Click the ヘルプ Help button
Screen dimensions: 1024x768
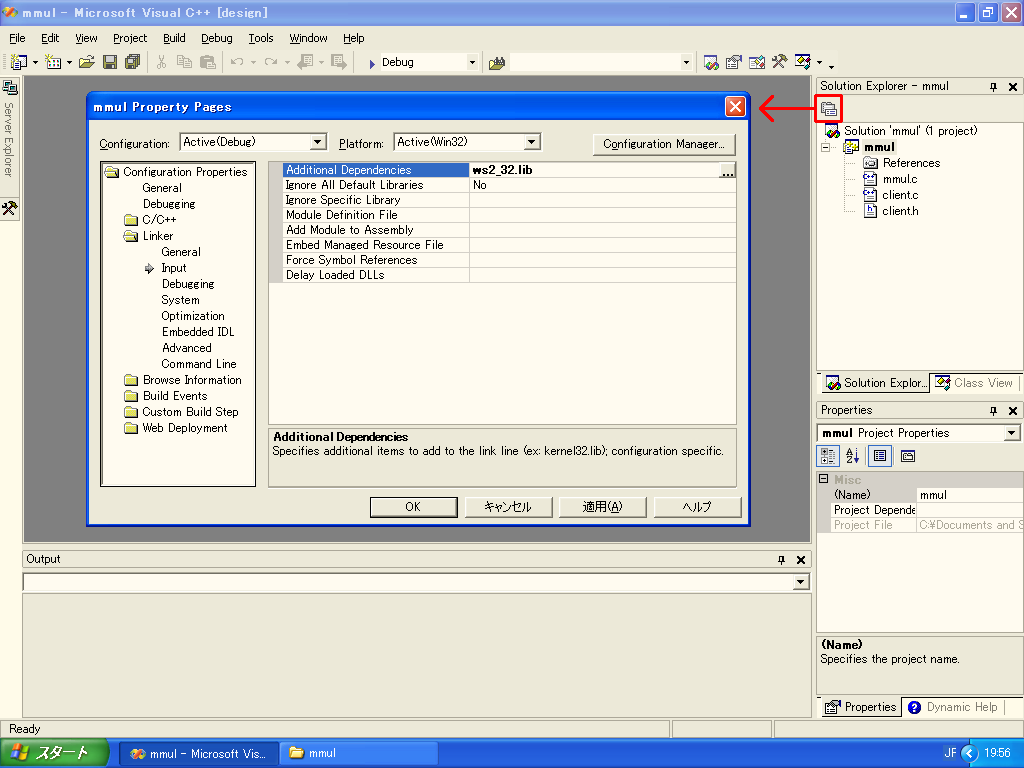pyautogui.click(x=697, y=507)
